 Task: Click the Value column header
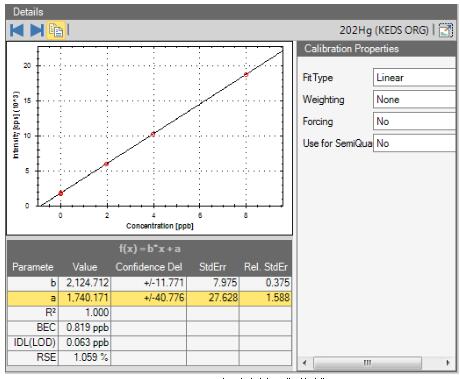[x=85, y=267]
